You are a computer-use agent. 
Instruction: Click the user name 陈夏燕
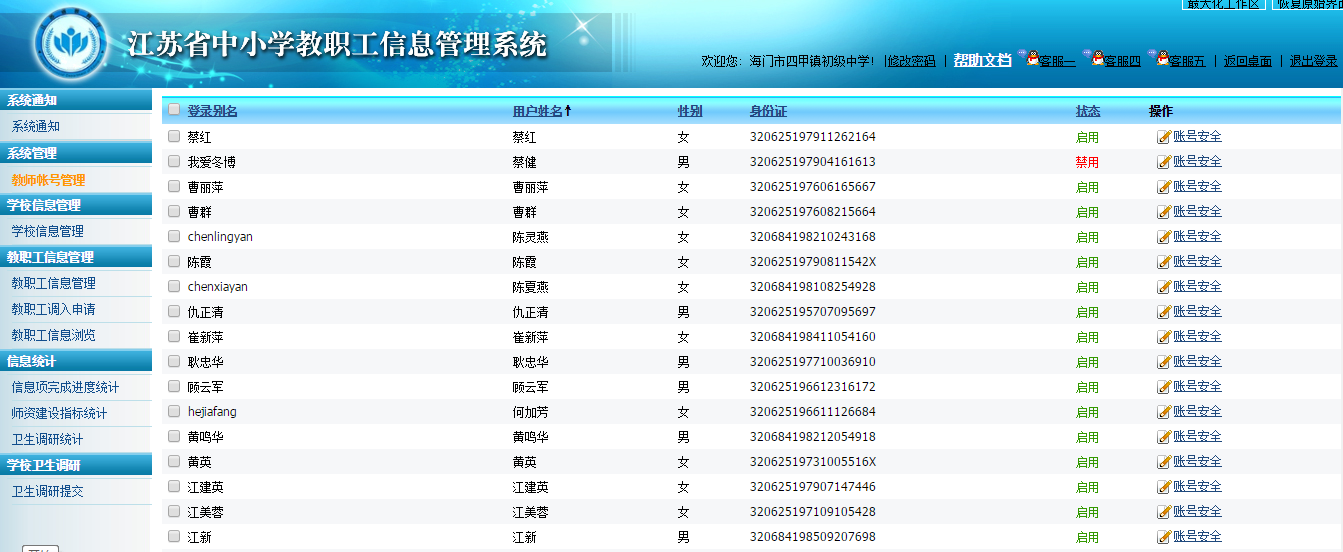click(531, 287)
